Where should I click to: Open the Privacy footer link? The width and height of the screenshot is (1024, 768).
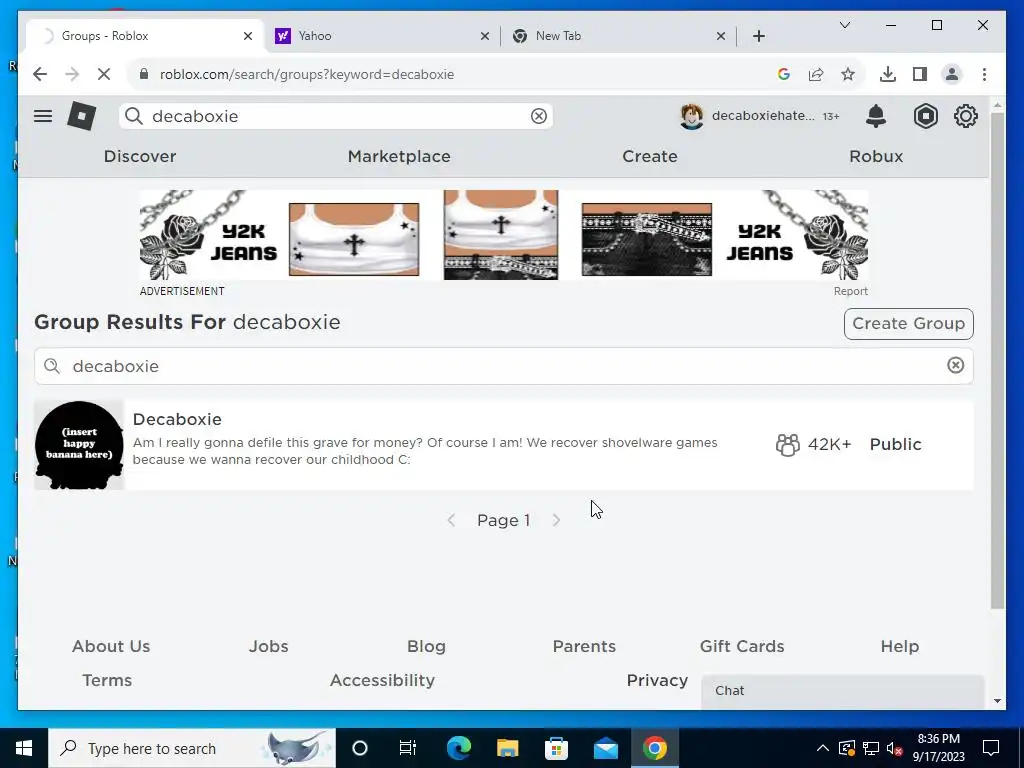click(657, 680)
